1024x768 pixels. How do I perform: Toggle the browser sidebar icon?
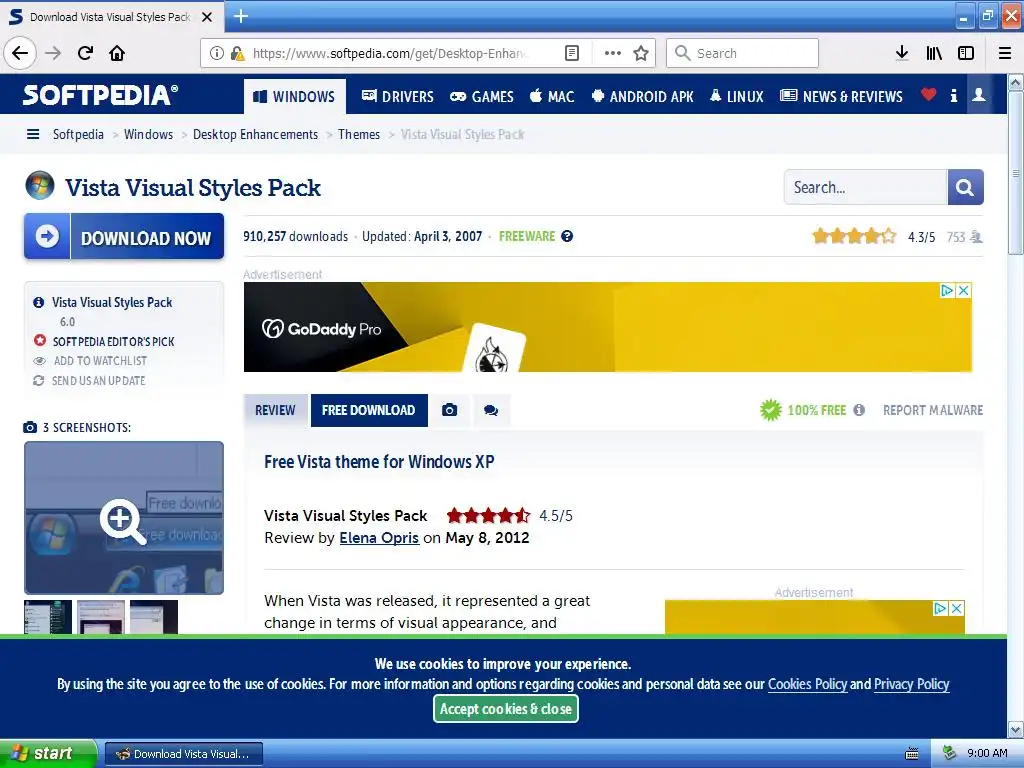(966, 53)
